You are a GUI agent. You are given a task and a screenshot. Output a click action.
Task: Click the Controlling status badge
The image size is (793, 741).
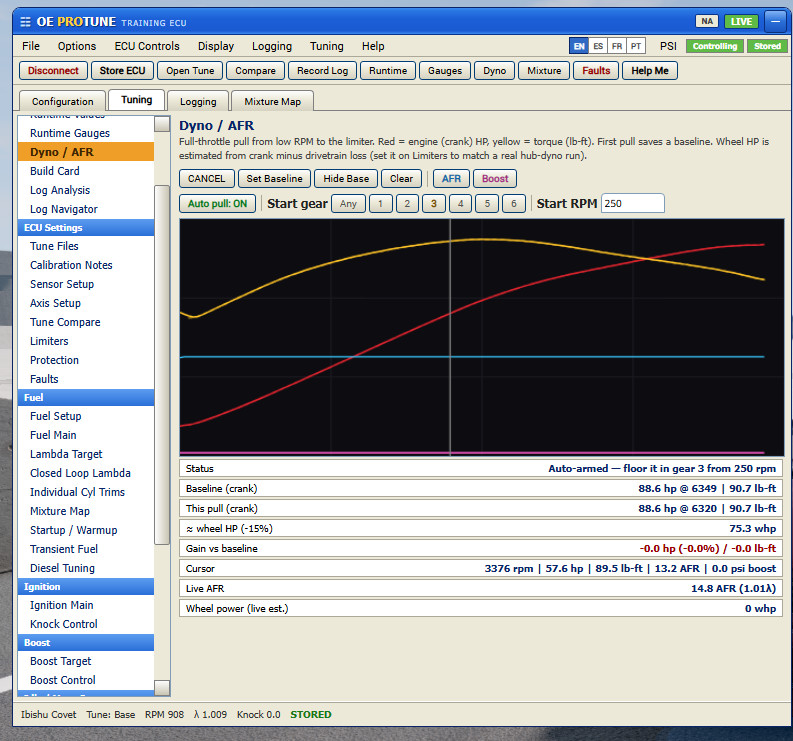[x=715, y=46]
